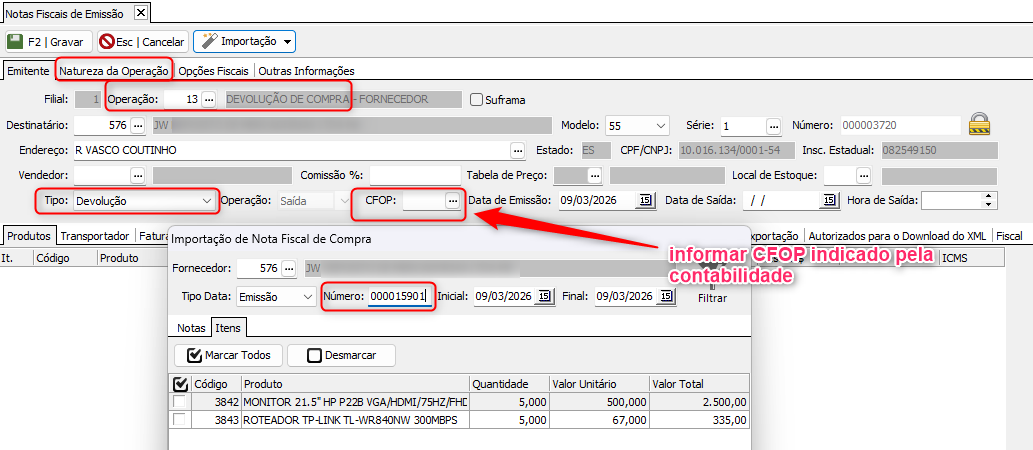1033x450 pixels.
Task: Click the Fornecedor lookup button in the dialog
Action: click(289, 268)
